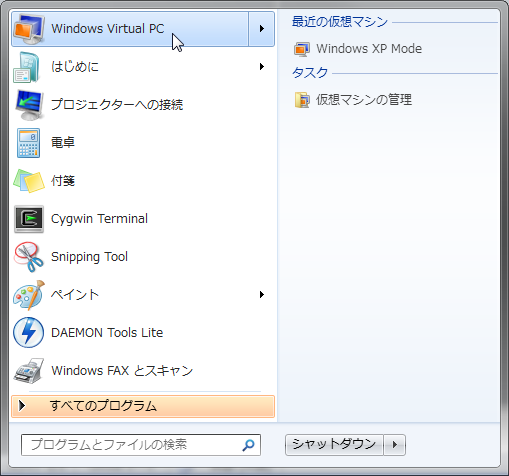Click the Cygwin Terminal icon
Screen dimensions: 509x476
29,219
